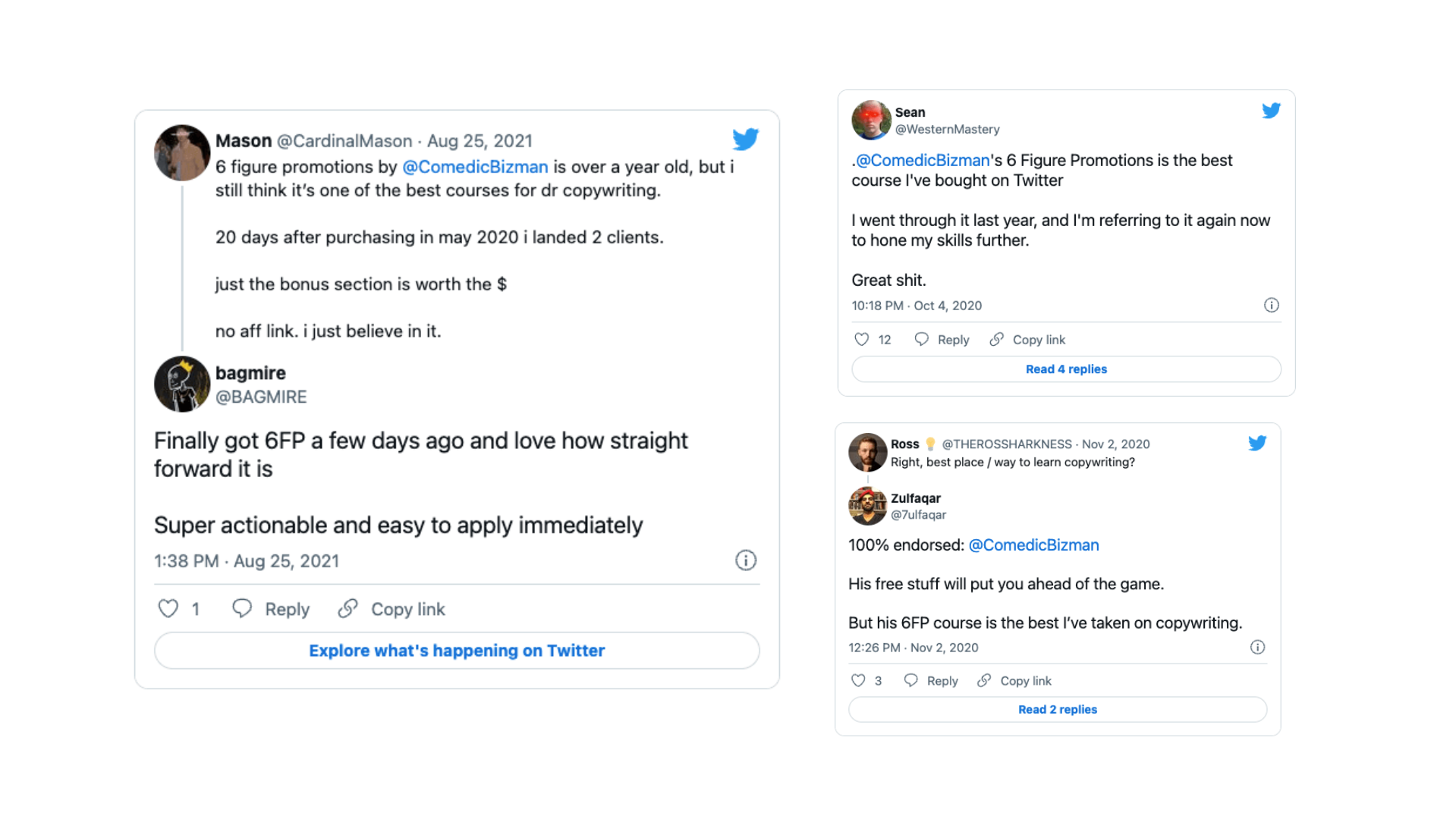Click the Twitter bird icon in Sean's tweet
Screen dimensions: 1456x819
click(x=1271, y=111)
